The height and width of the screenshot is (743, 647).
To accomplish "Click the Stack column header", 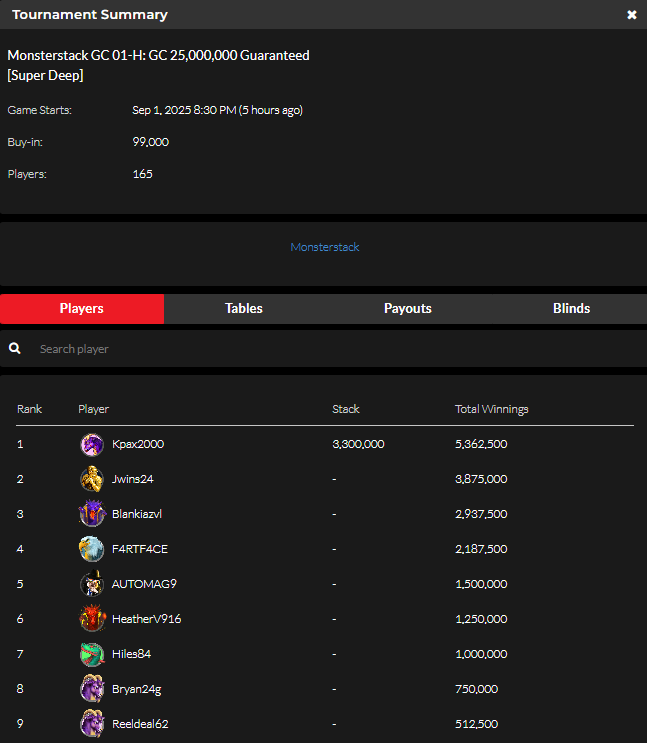I will click(346, 409).
